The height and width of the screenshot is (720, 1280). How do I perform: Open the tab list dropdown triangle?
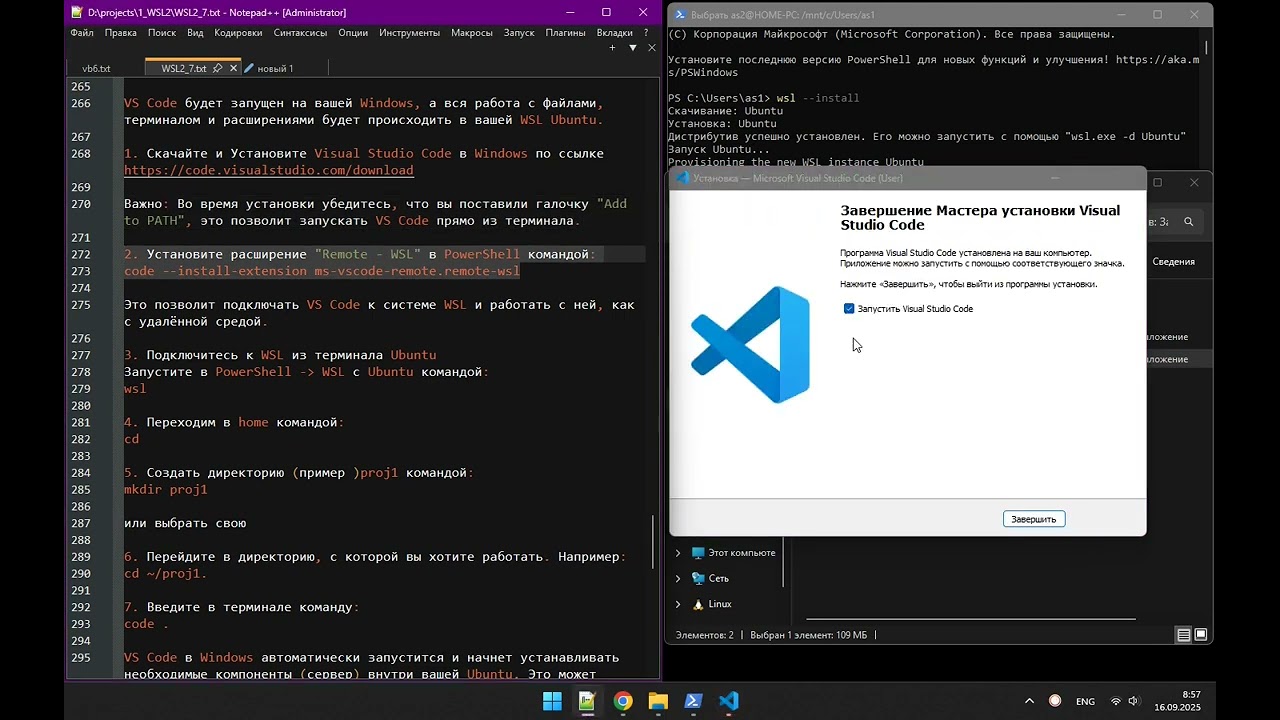632,47
